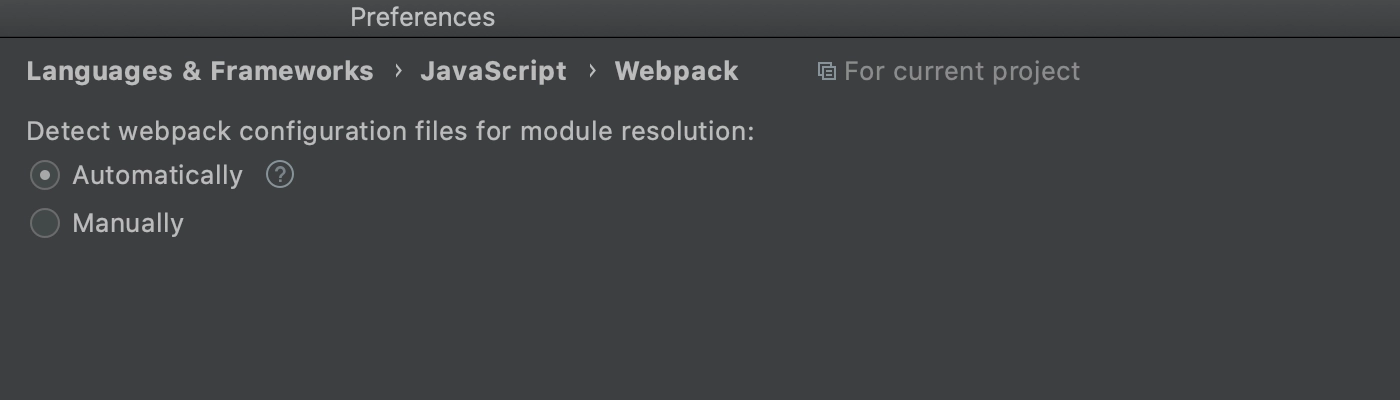The height and width of the screenshot is (400, 1400).
Task: Switch webpack config detection to manual
Action: point(45,223)
